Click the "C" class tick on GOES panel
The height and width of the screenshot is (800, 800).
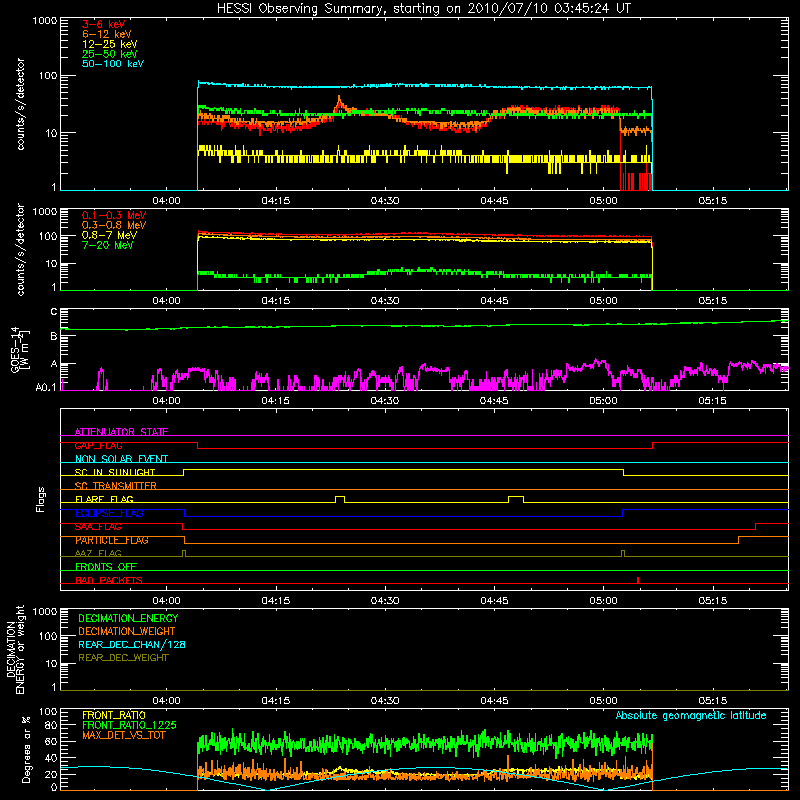[x=54, y=312]
